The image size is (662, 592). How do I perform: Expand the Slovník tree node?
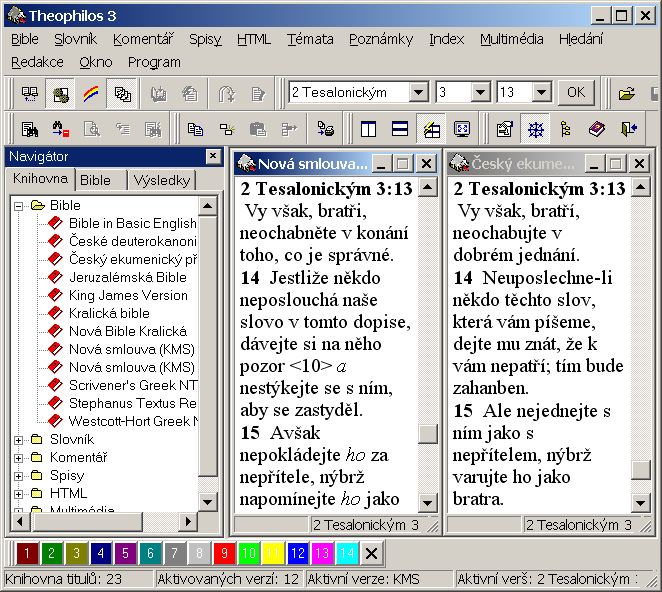(18, 439)
